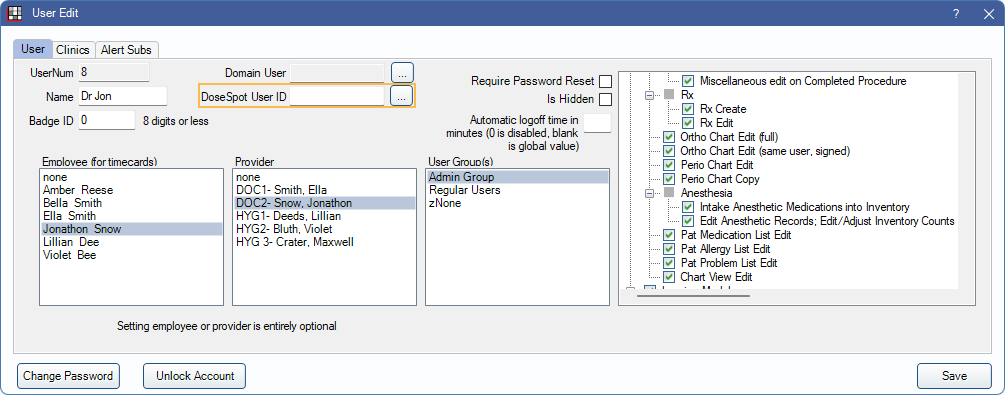Viewport: 1005px width, 395px height.
Task: Click the Domain User text field
Action: pyautogui.click(x=337, y=74)
